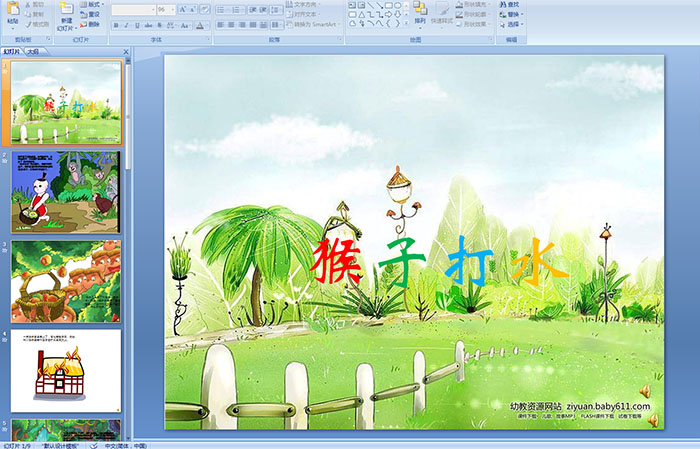Select the Slides (幻灯片) pane tab
Viewport: 700px width, 449px height.
coord(12,51)
